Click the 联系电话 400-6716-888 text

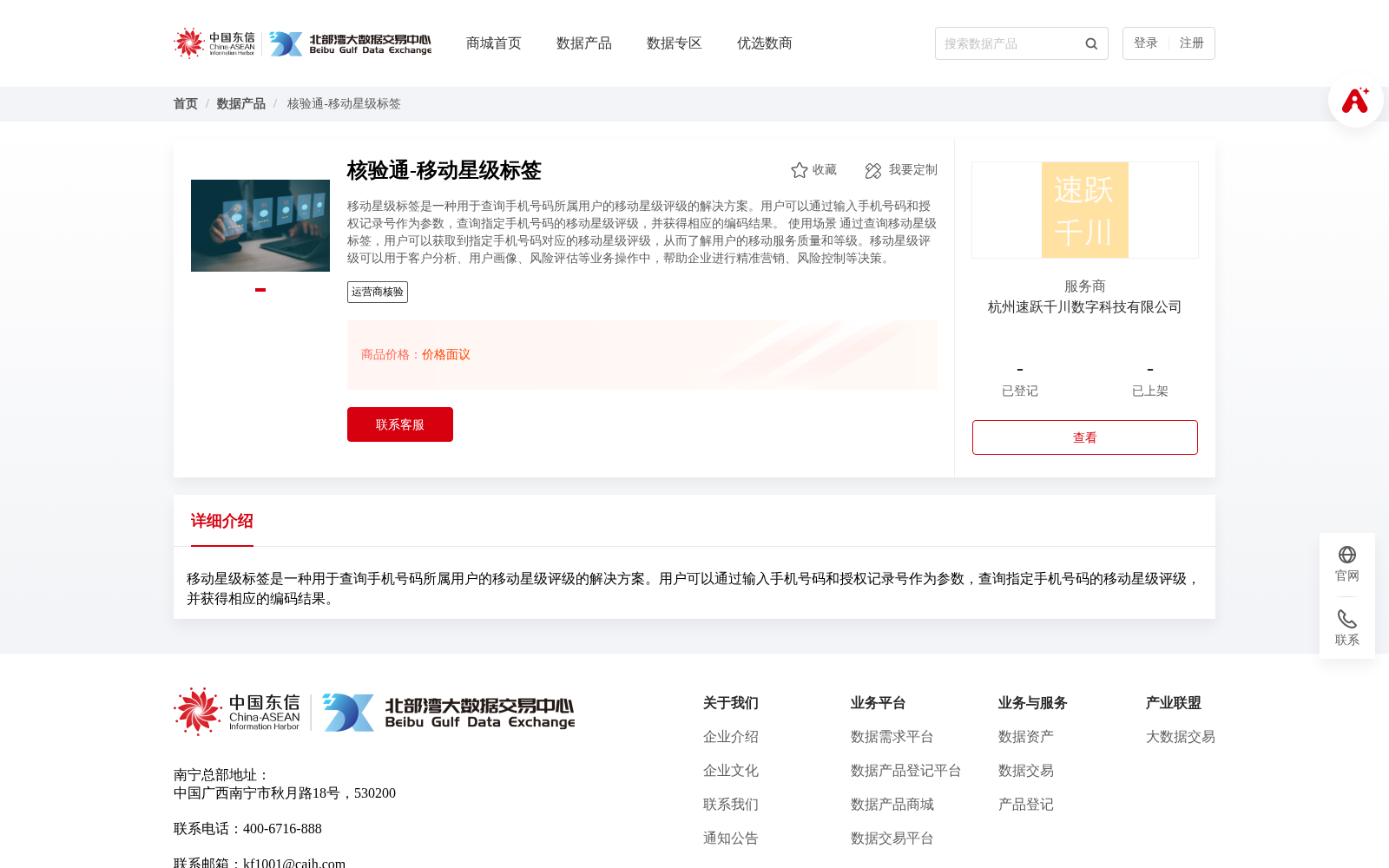pos(247,829)
